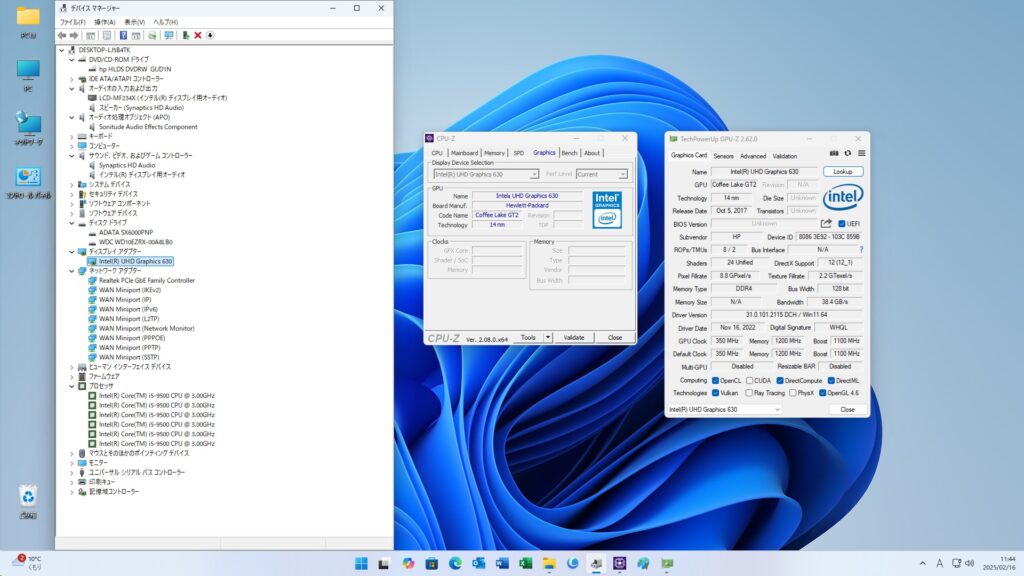
Task: Open the GPU-Z hamburger menu
Action: point(861,154)
